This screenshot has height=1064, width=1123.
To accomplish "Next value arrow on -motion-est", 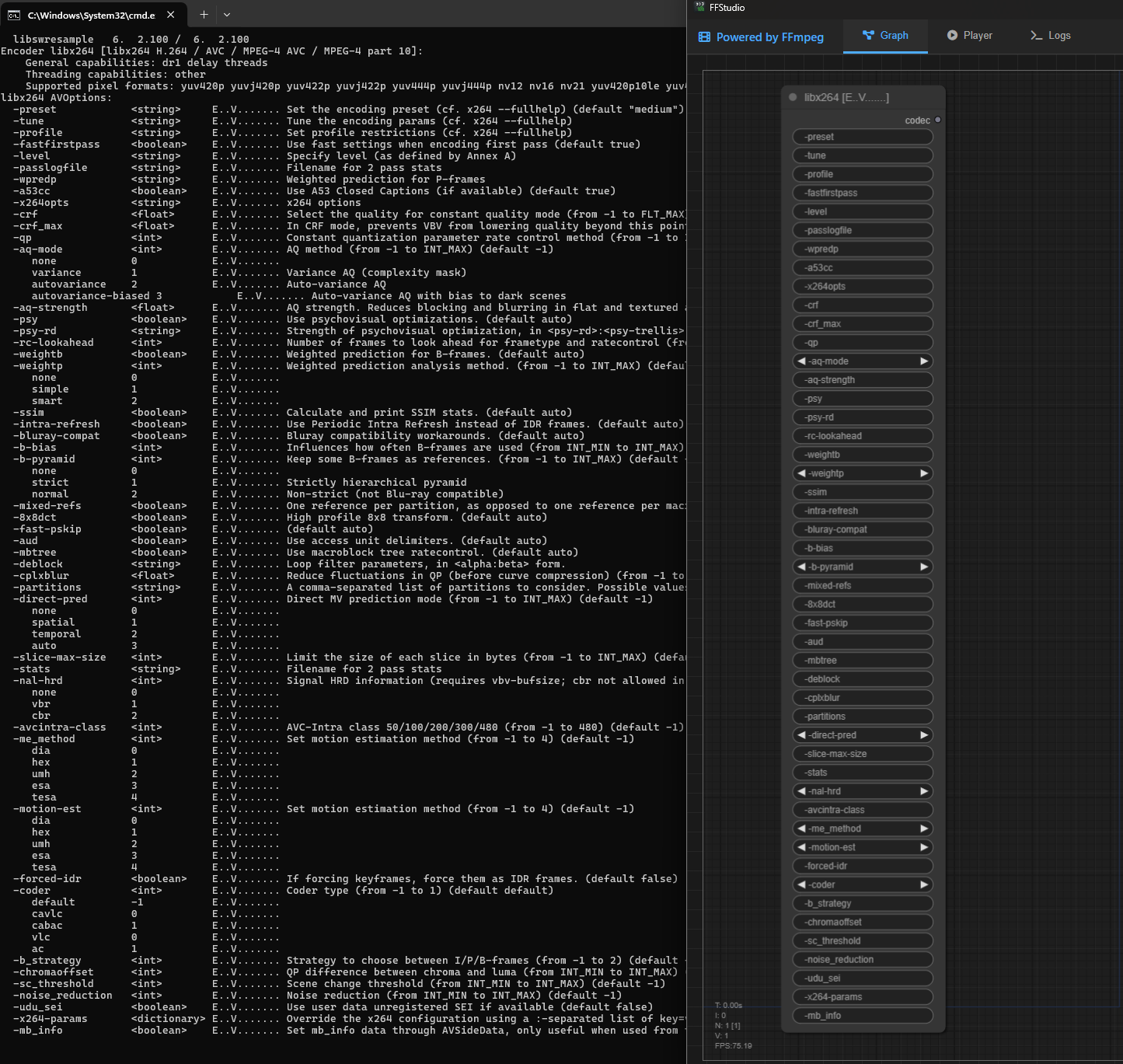I will click(x=924, y=847).
